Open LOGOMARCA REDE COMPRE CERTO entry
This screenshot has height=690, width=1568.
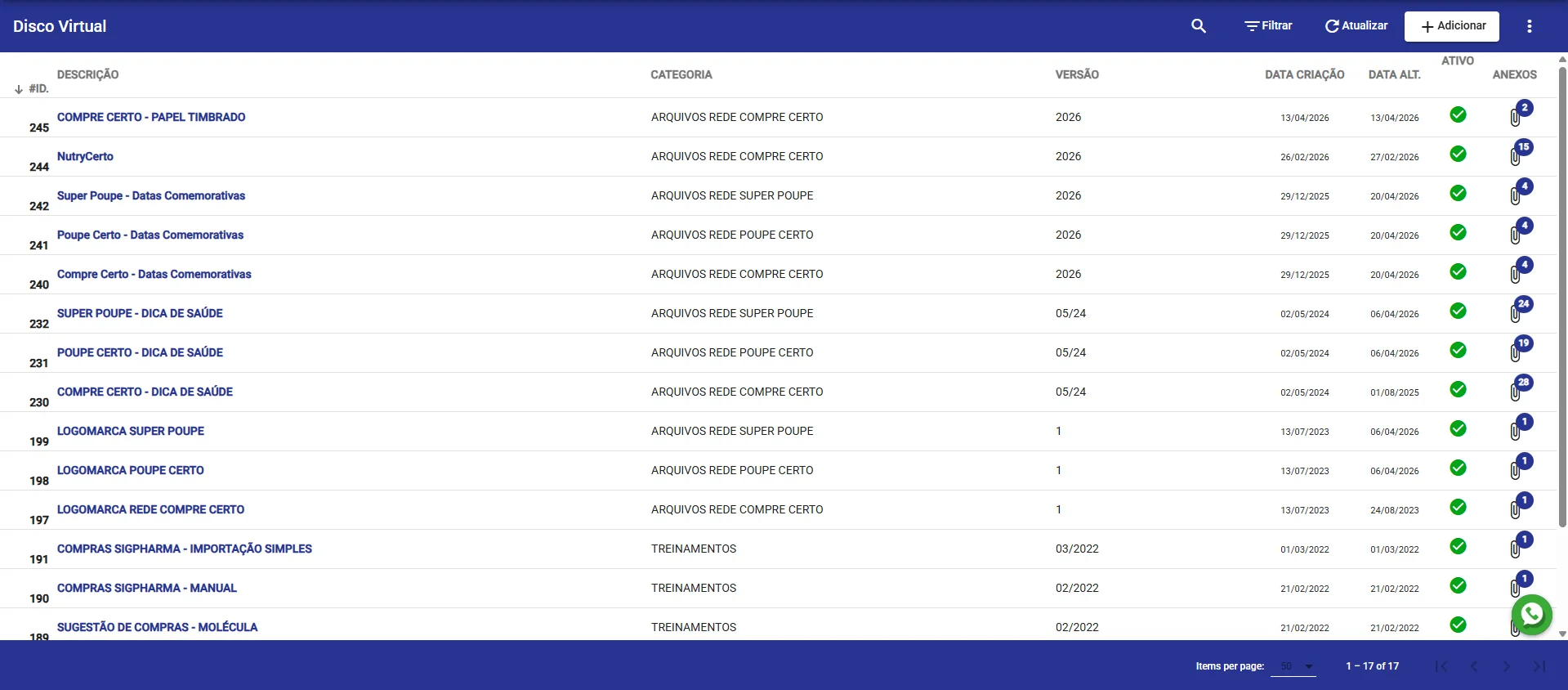point(150,509)
